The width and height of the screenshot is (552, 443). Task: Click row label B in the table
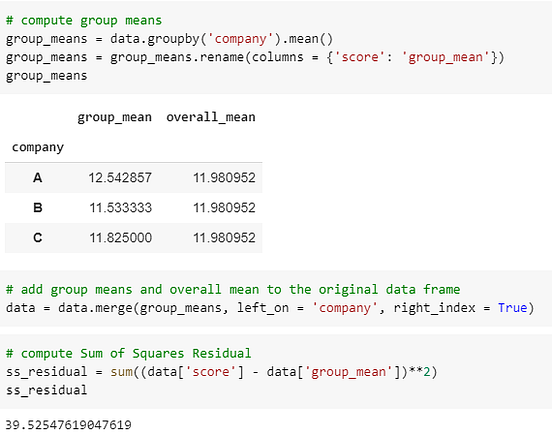pyautogui.click(x=38, y=208)
